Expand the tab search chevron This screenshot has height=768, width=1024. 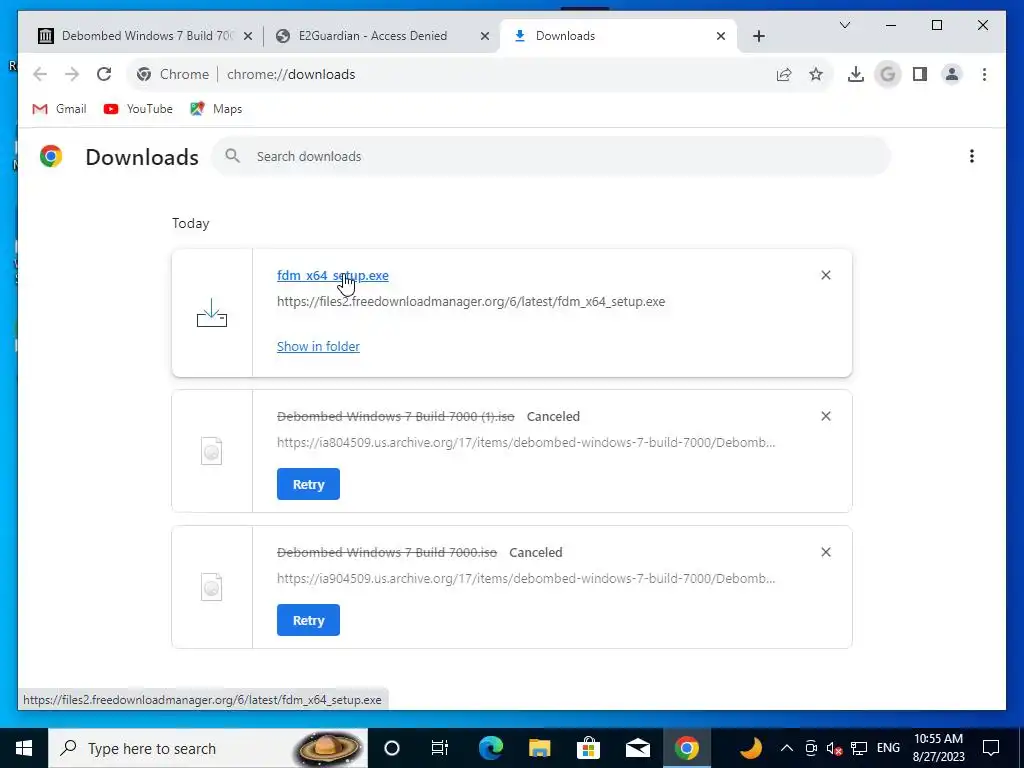pos(844,25)
